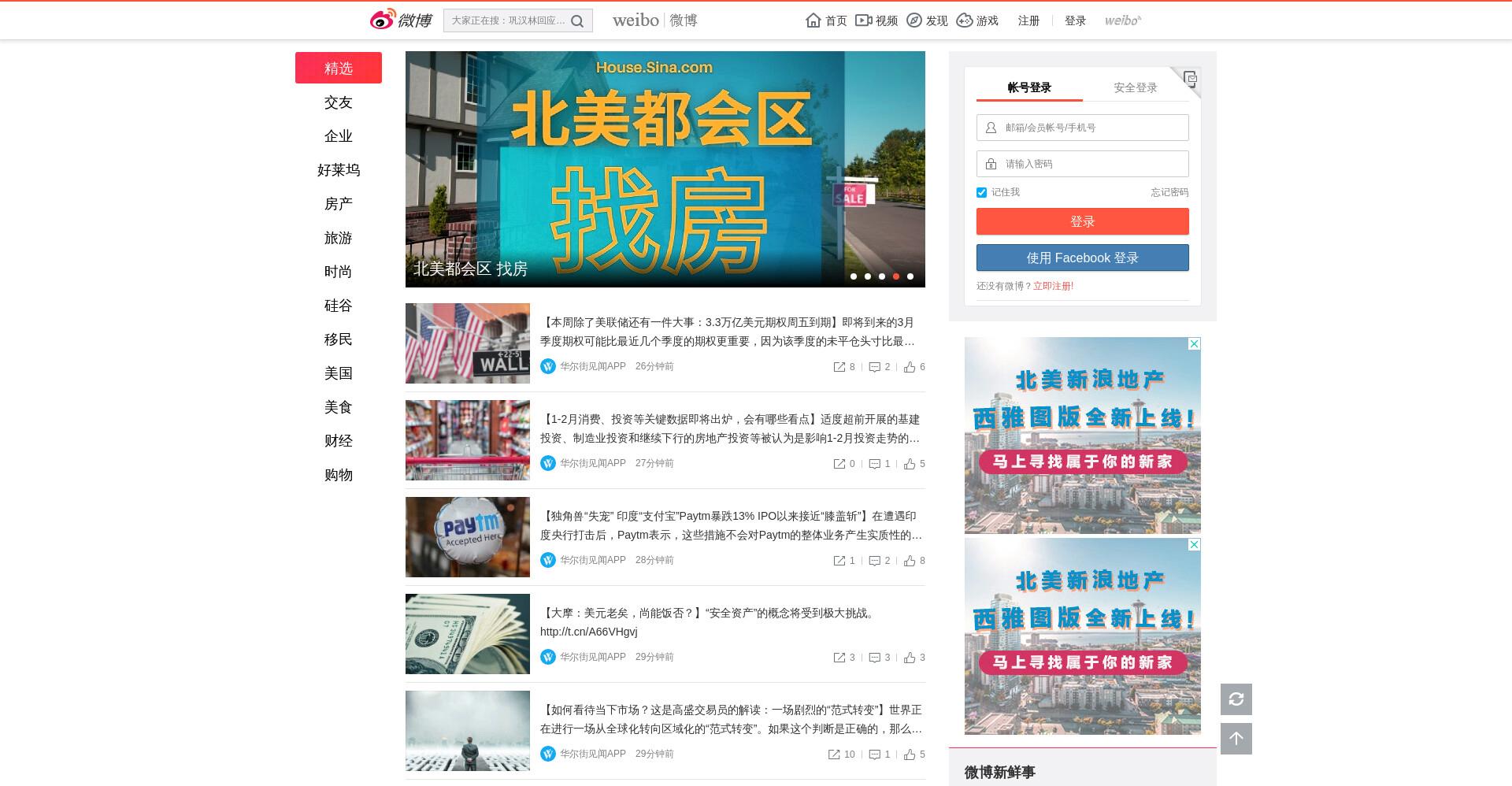Screen dimensions: 1512x786
Task: Like the 1-2月消费 post
Action: tap(914, 464)
